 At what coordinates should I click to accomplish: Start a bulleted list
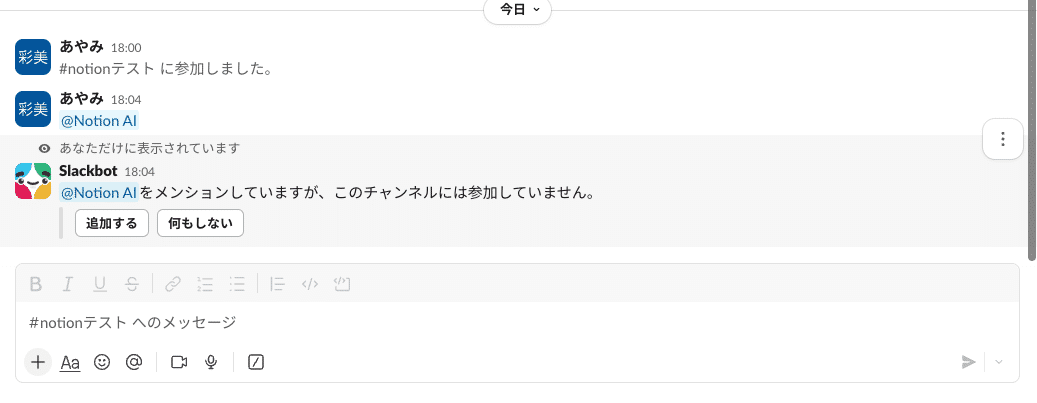coord(237,284)
